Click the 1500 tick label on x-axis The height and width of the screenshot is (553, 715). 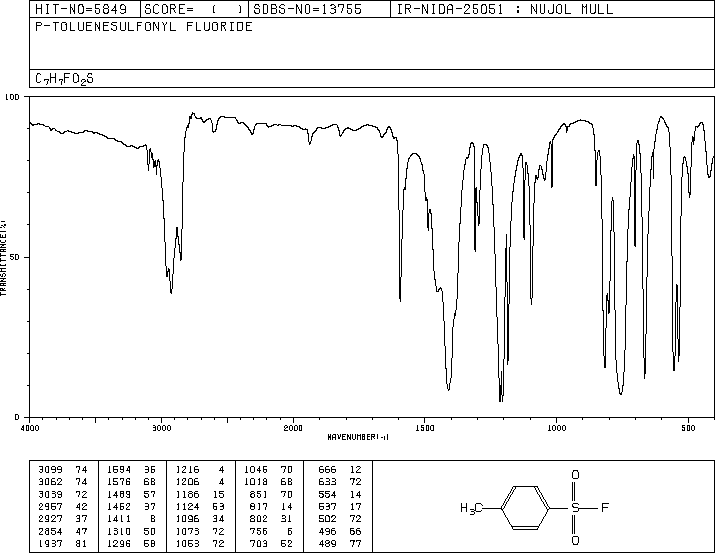pyautogui.click(x=425, y=428)
